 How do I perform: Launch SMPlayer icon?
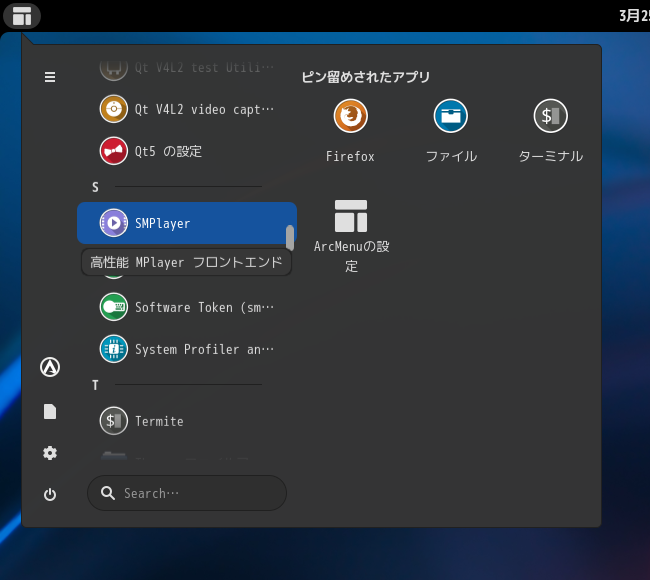point(114,223)
